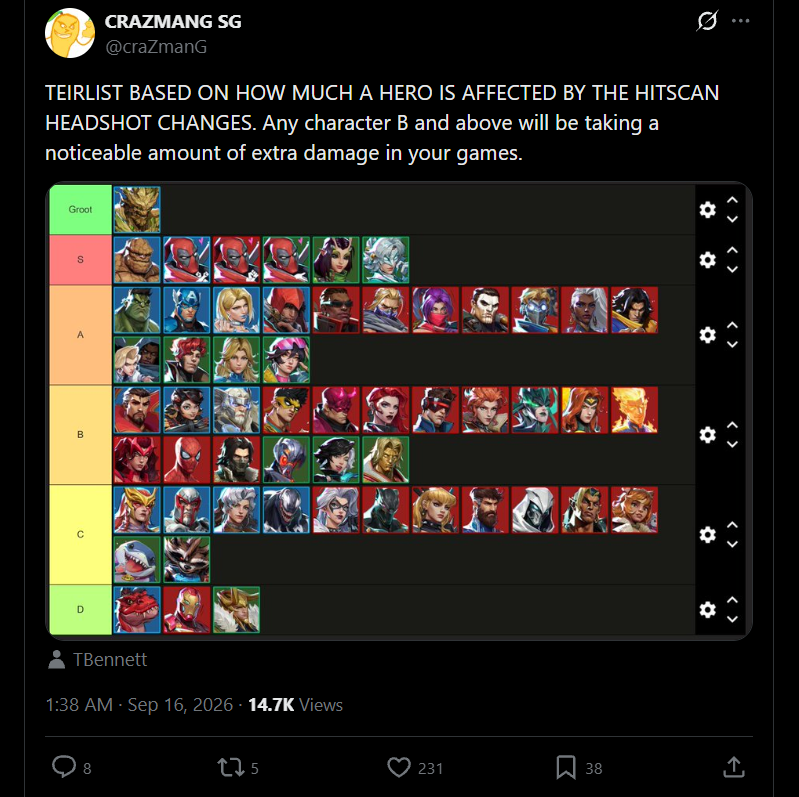
Task: Move the C tier row up
Action: (x=732, y=525)
